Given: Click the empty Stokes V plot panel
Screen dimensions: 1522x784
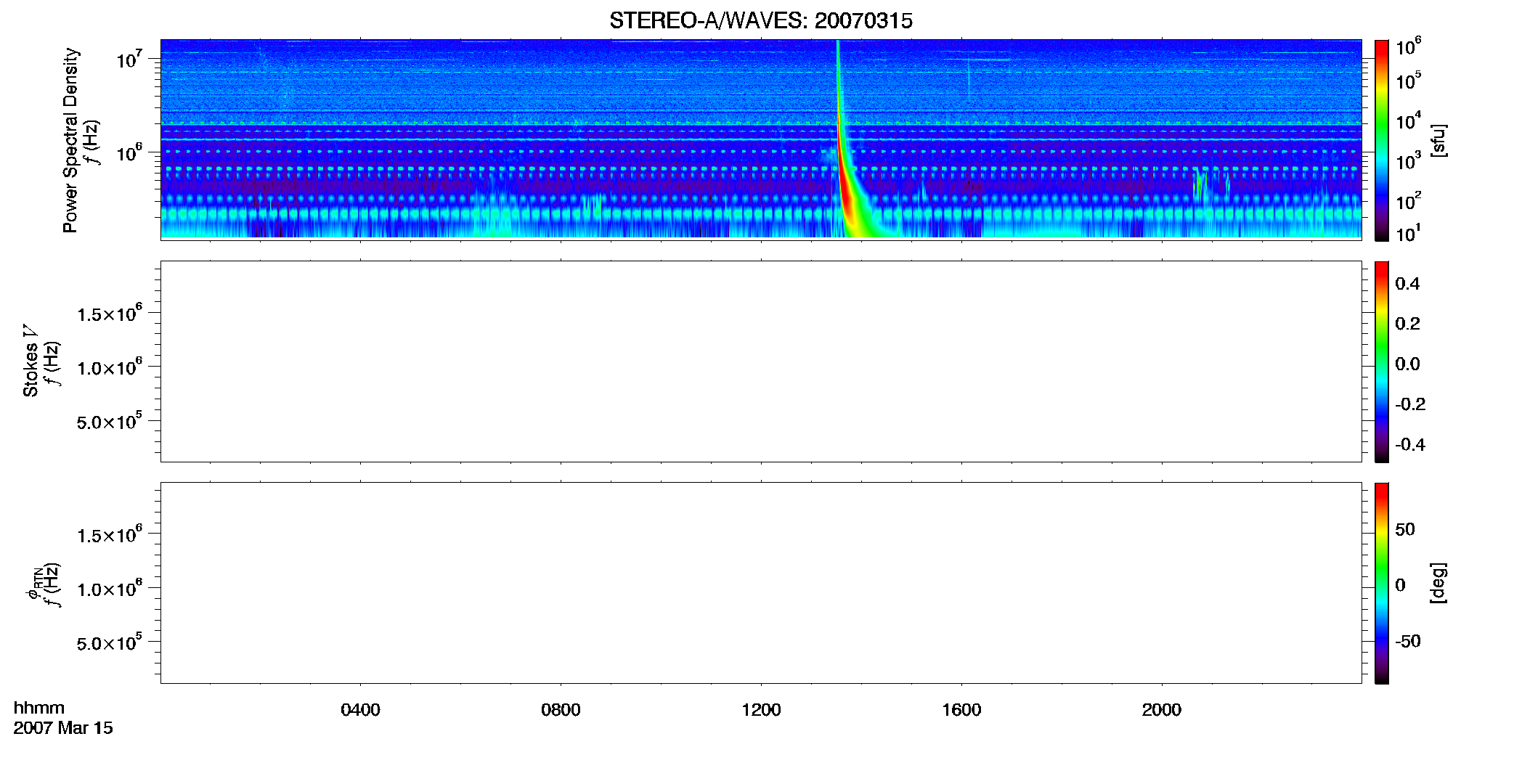Looking at the screenshot, I should coord(761,362).
